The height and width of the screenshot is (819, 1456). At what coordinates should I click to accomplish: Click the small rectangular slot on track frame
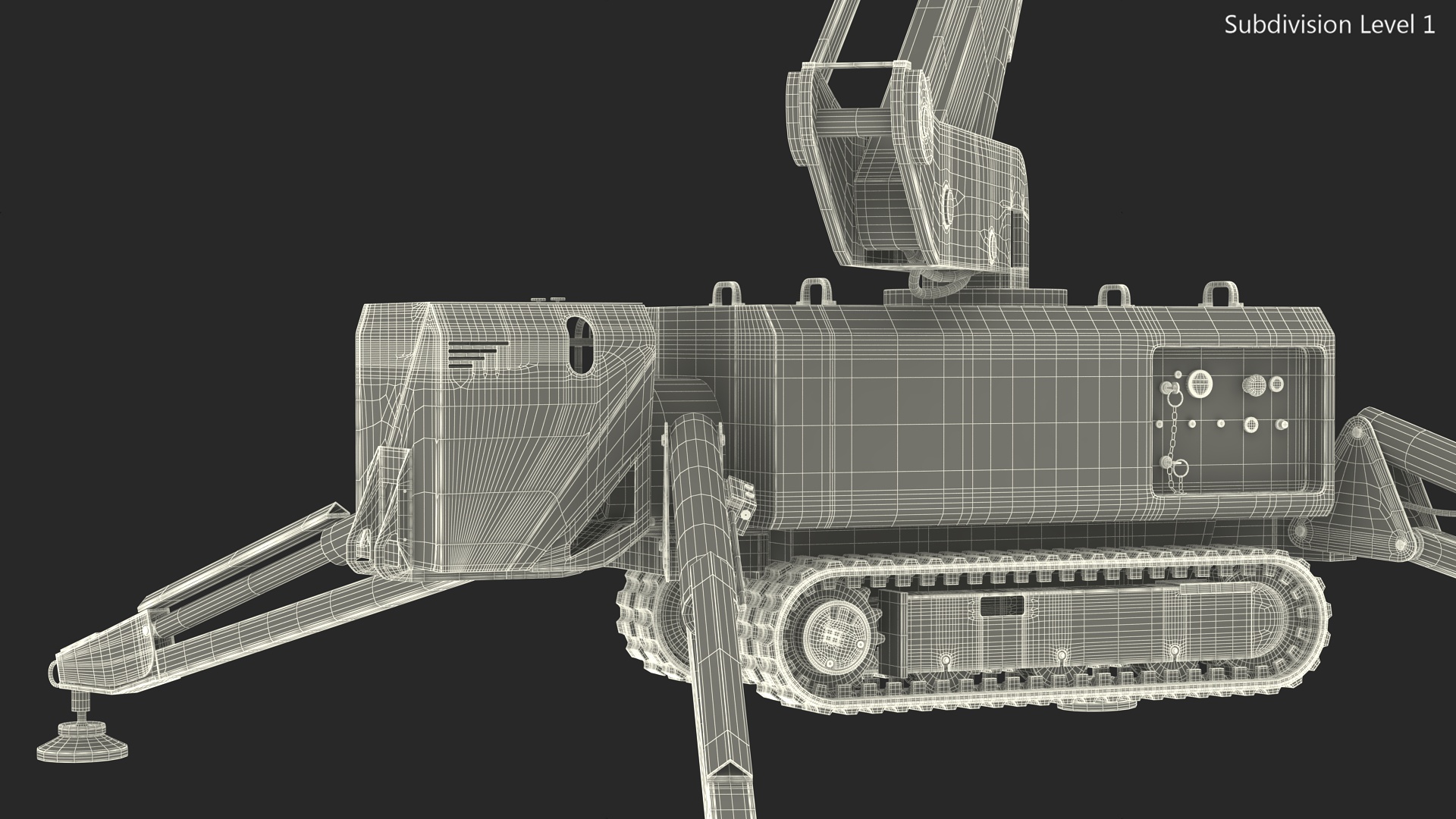point(1001,606)
